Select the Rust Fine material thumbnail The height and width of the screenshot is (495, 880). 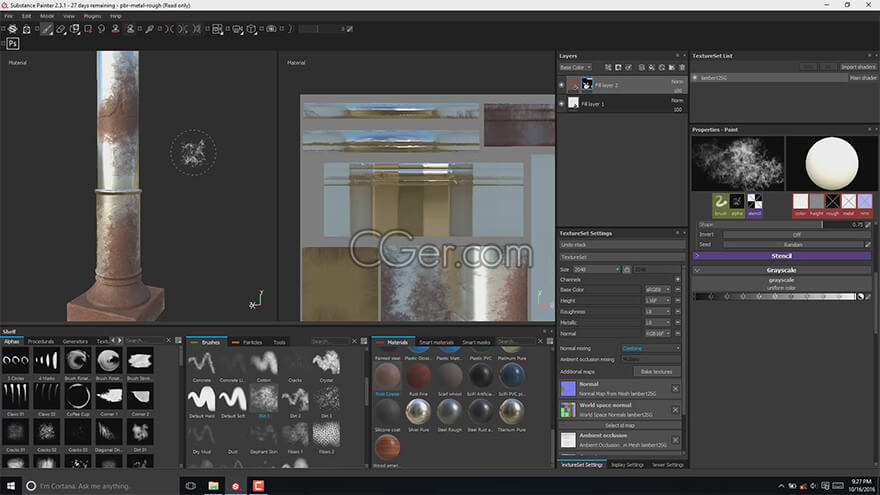click(x=418, y=376)
